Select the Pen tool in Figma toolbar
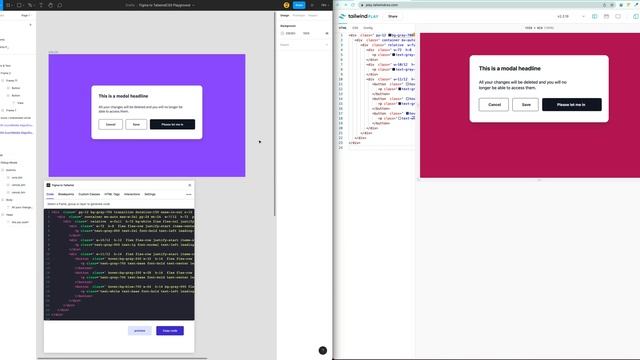 pyautogui.click(x=30, y=5)
